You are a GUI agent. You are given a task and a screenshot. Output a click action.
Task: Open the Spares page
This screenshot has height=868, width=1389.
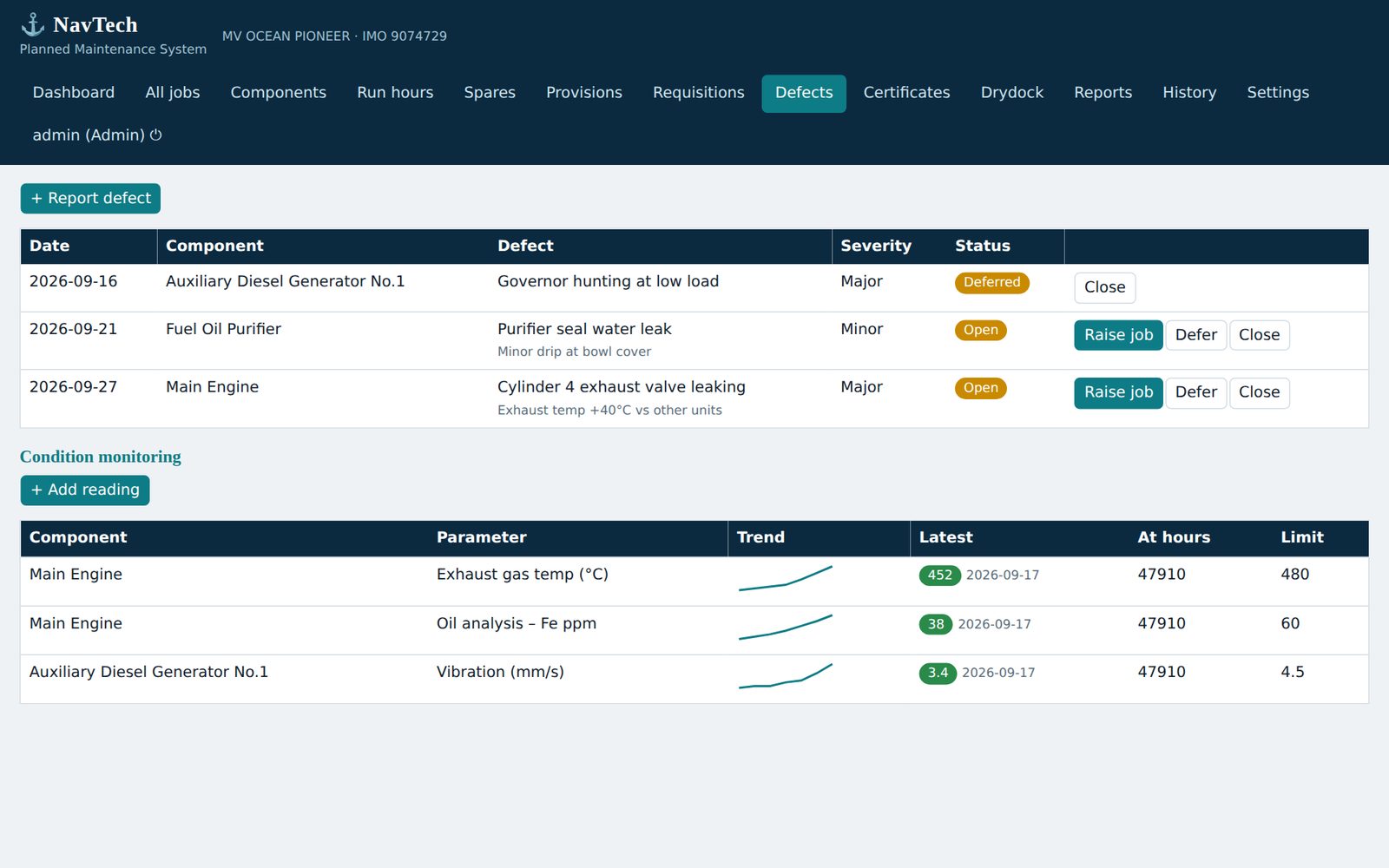[490, 93]
